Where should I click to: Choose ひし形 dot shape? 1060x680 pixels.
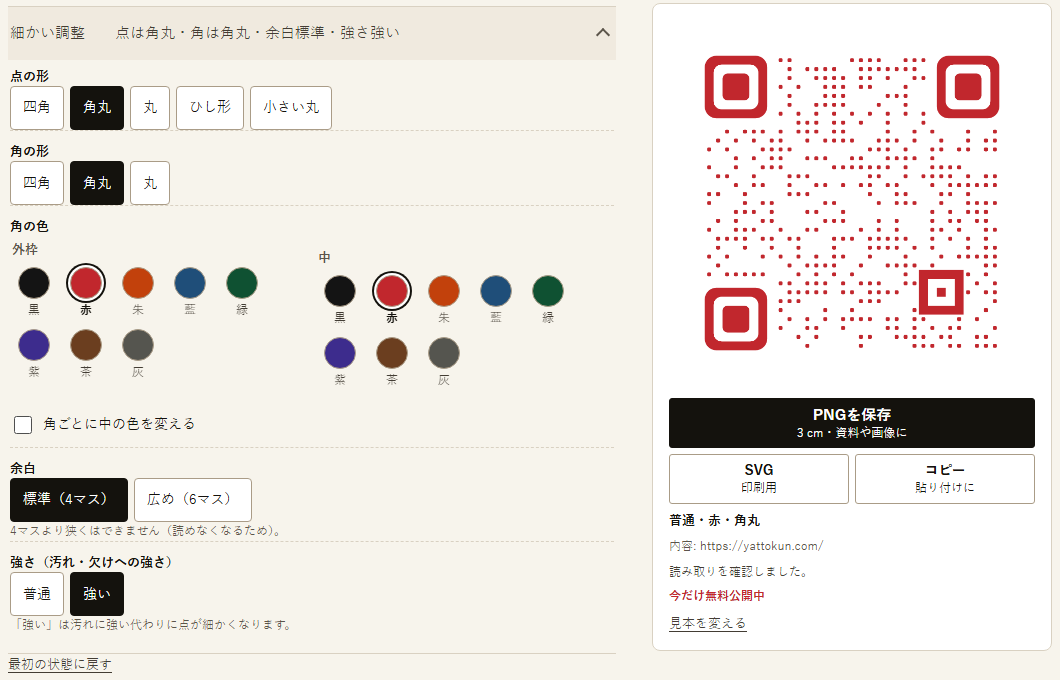pos(210,107)
